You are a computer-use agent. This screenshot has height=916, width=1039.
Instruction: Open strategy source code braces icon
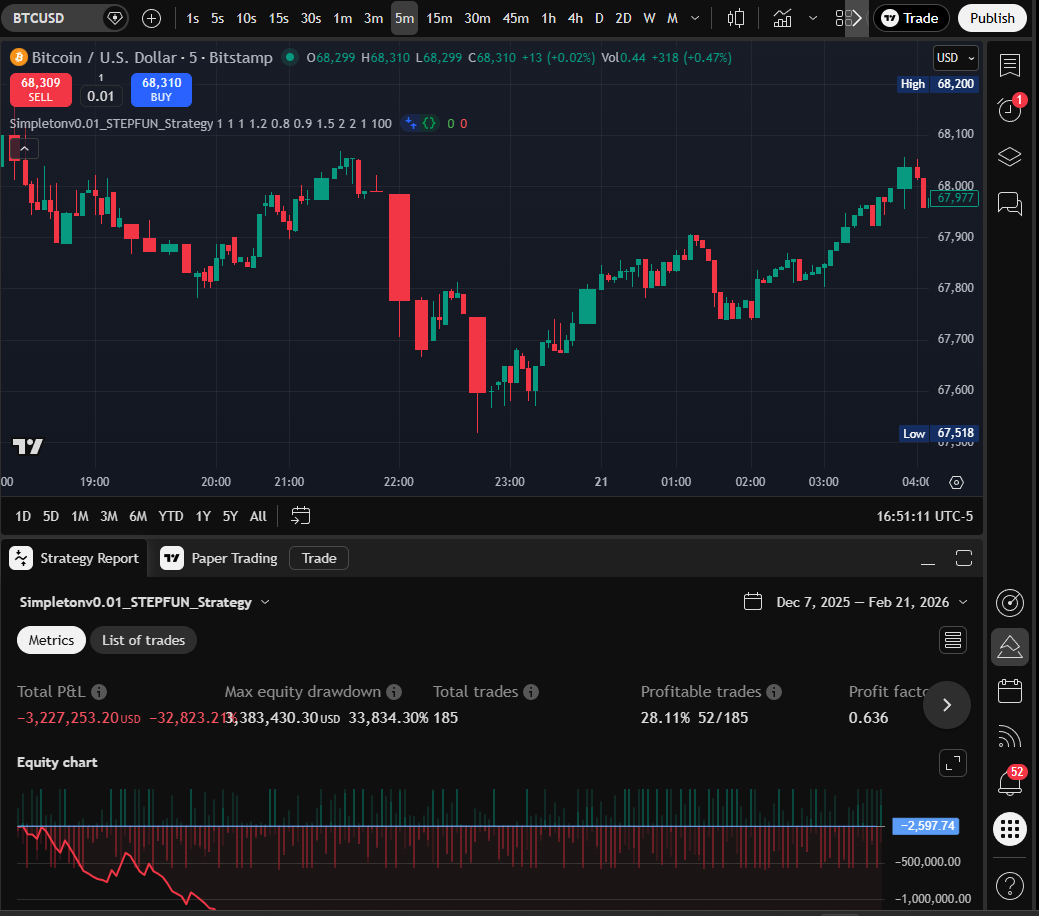pos(429,123)
